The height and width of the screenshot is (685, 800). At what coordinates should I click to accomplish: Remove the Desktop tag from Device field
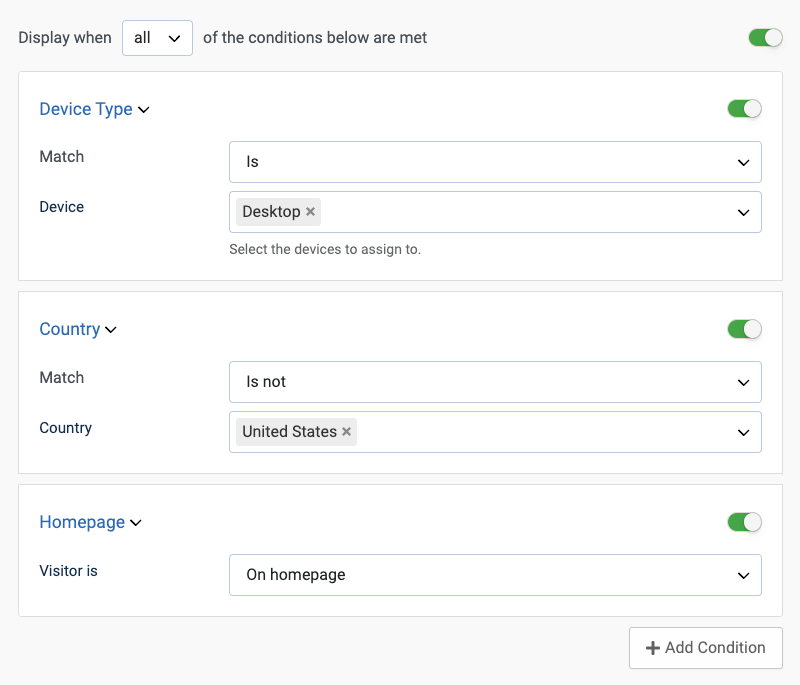tap(310, 212)
